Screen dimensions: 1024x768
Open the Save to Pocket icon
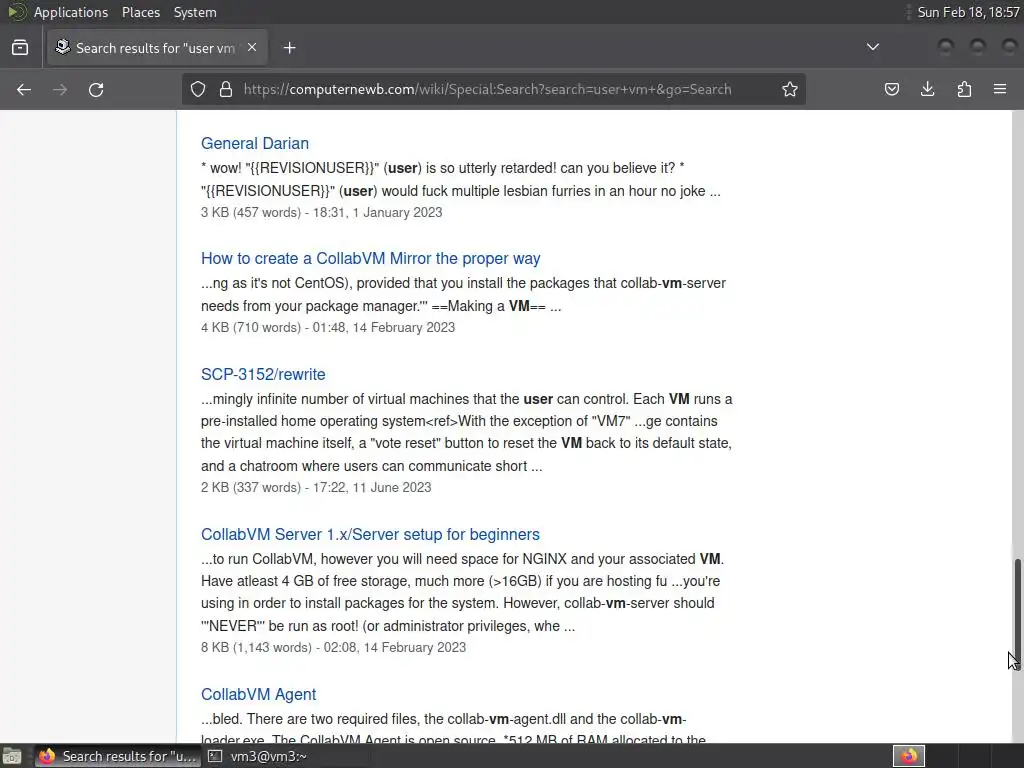click(891, 89)
